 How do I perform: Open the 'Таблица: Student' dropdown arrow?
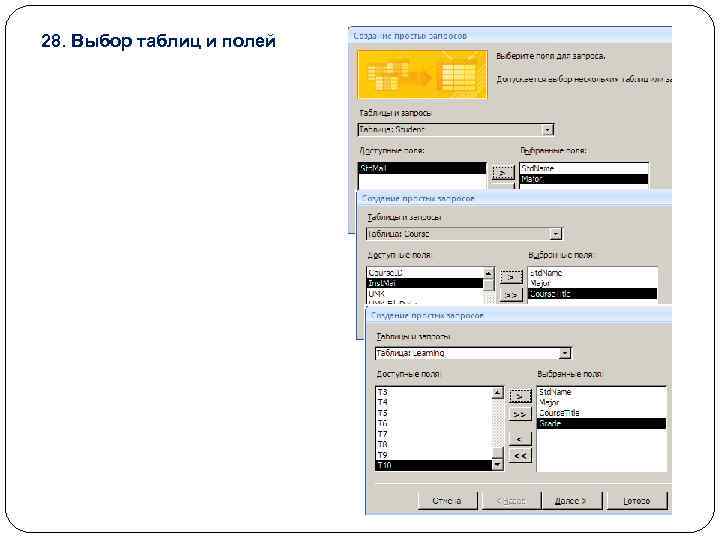point(547,130)
